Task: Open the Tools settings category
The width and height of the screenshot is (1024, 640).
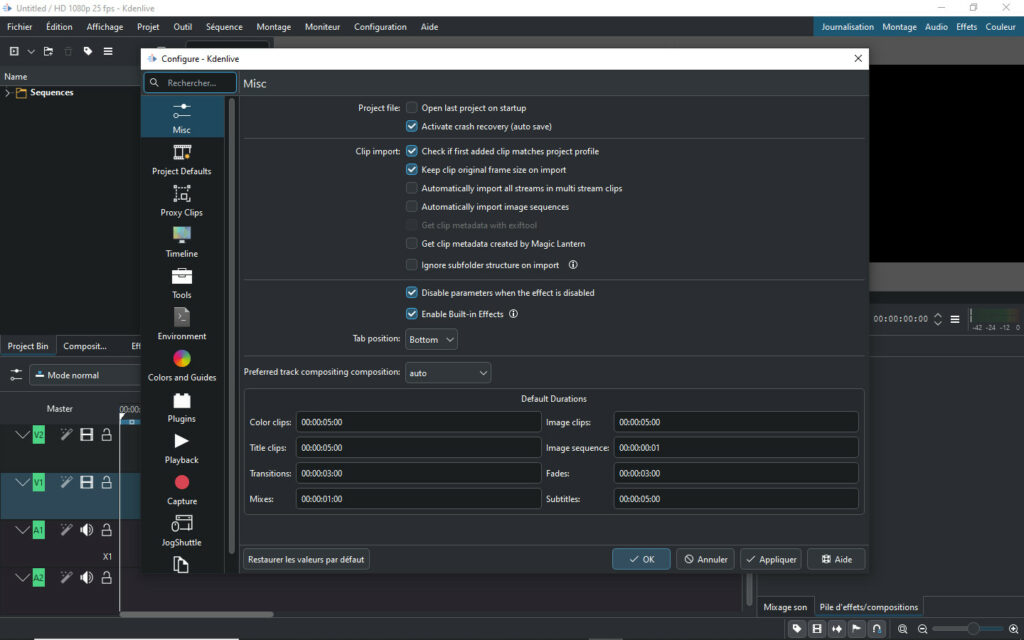Action: click(182, 283)
